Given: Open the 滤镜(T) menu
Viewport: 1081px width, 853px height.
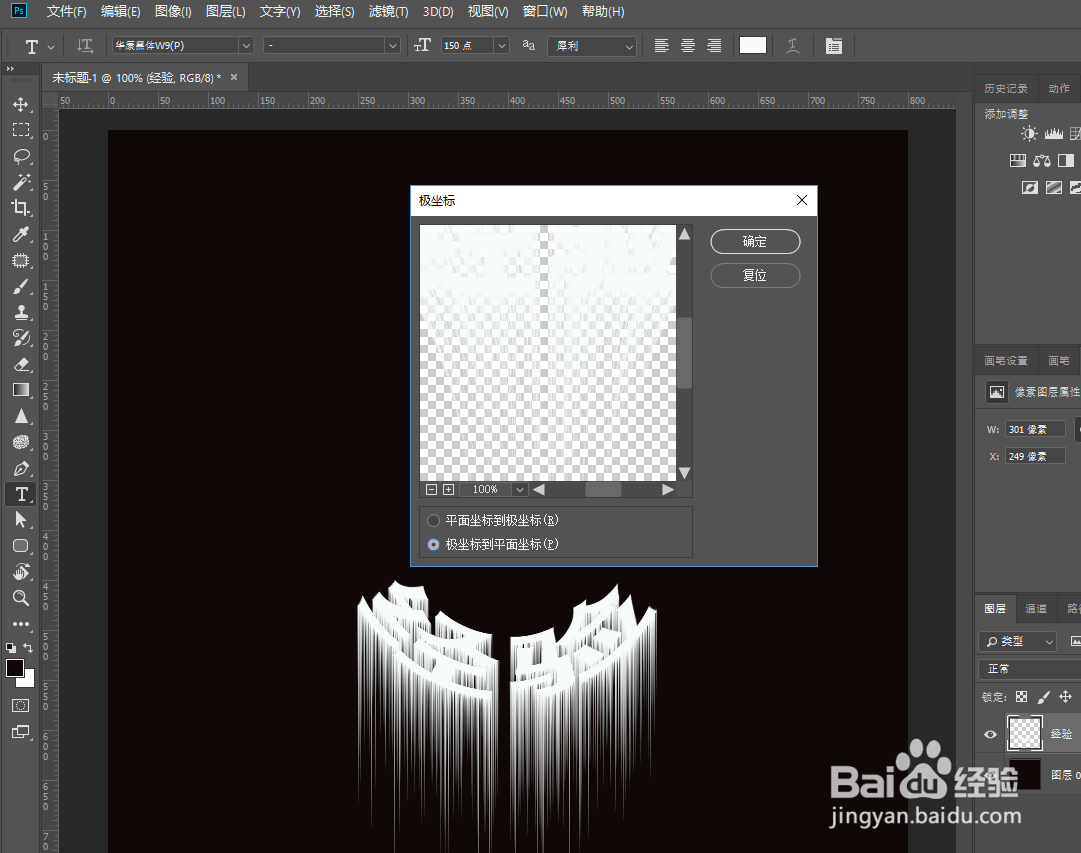Looking at the screenshot, I should tap(388, 12).
